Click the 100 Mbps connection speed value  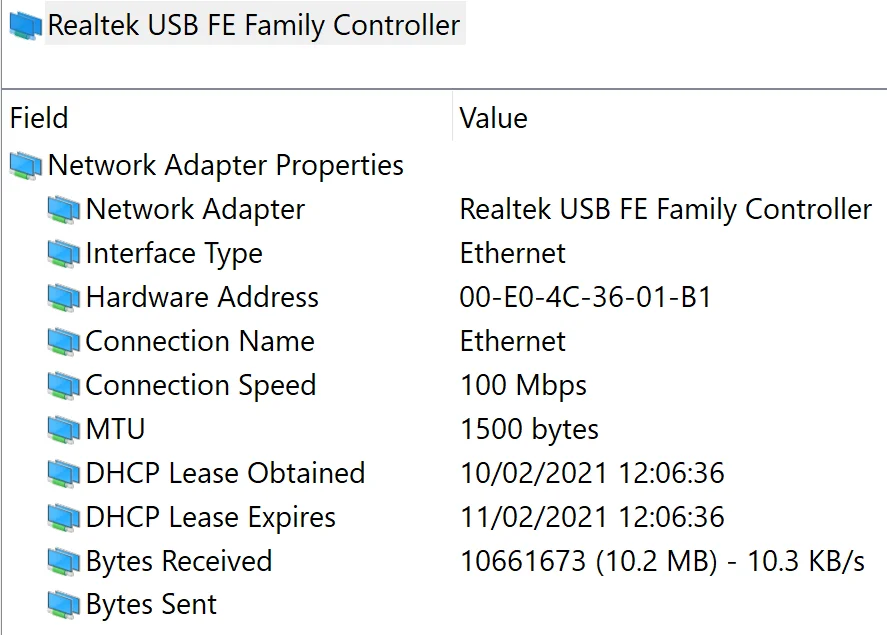(523, 386)
